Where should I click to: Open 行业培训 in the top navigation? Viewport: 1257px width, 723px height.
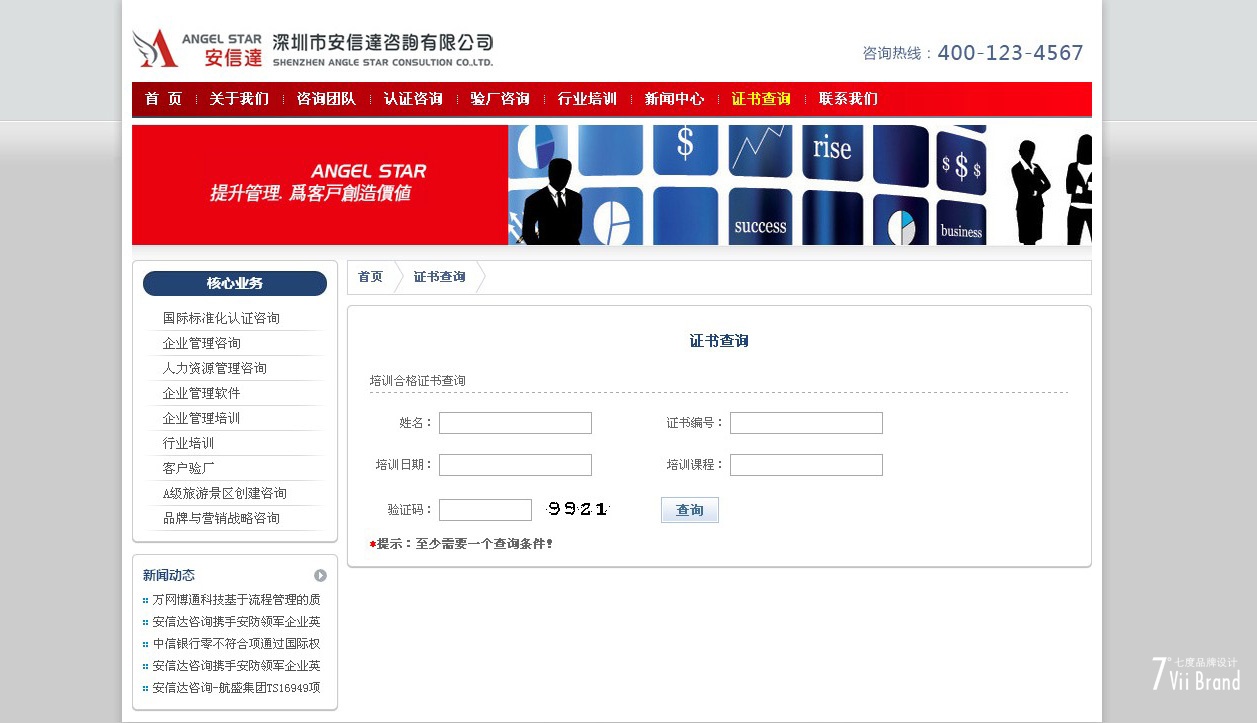pyautogui.click(x=587, y=99)
